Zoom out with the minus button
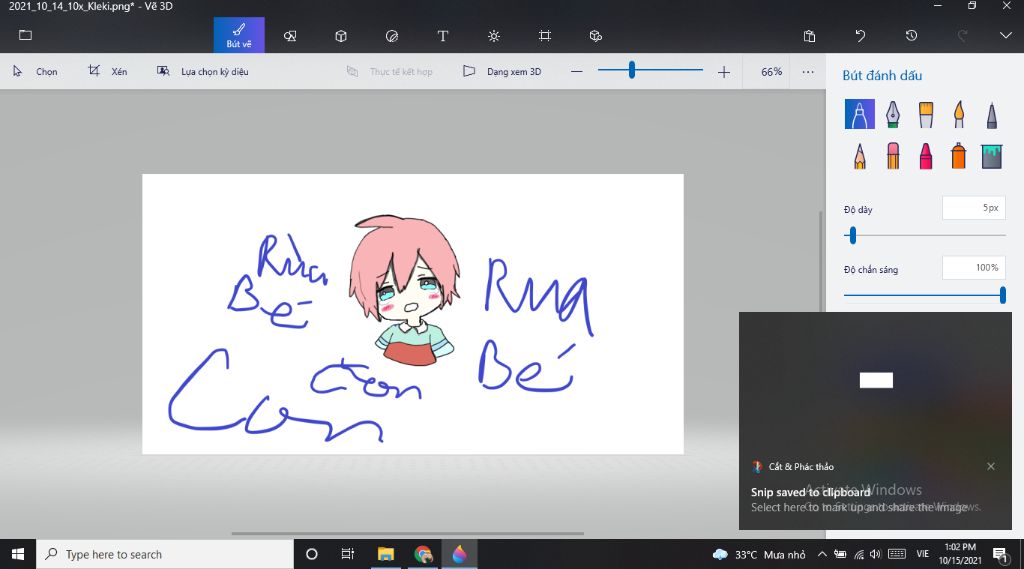Viewport: 1024px width, 569px height. [577, 71]
